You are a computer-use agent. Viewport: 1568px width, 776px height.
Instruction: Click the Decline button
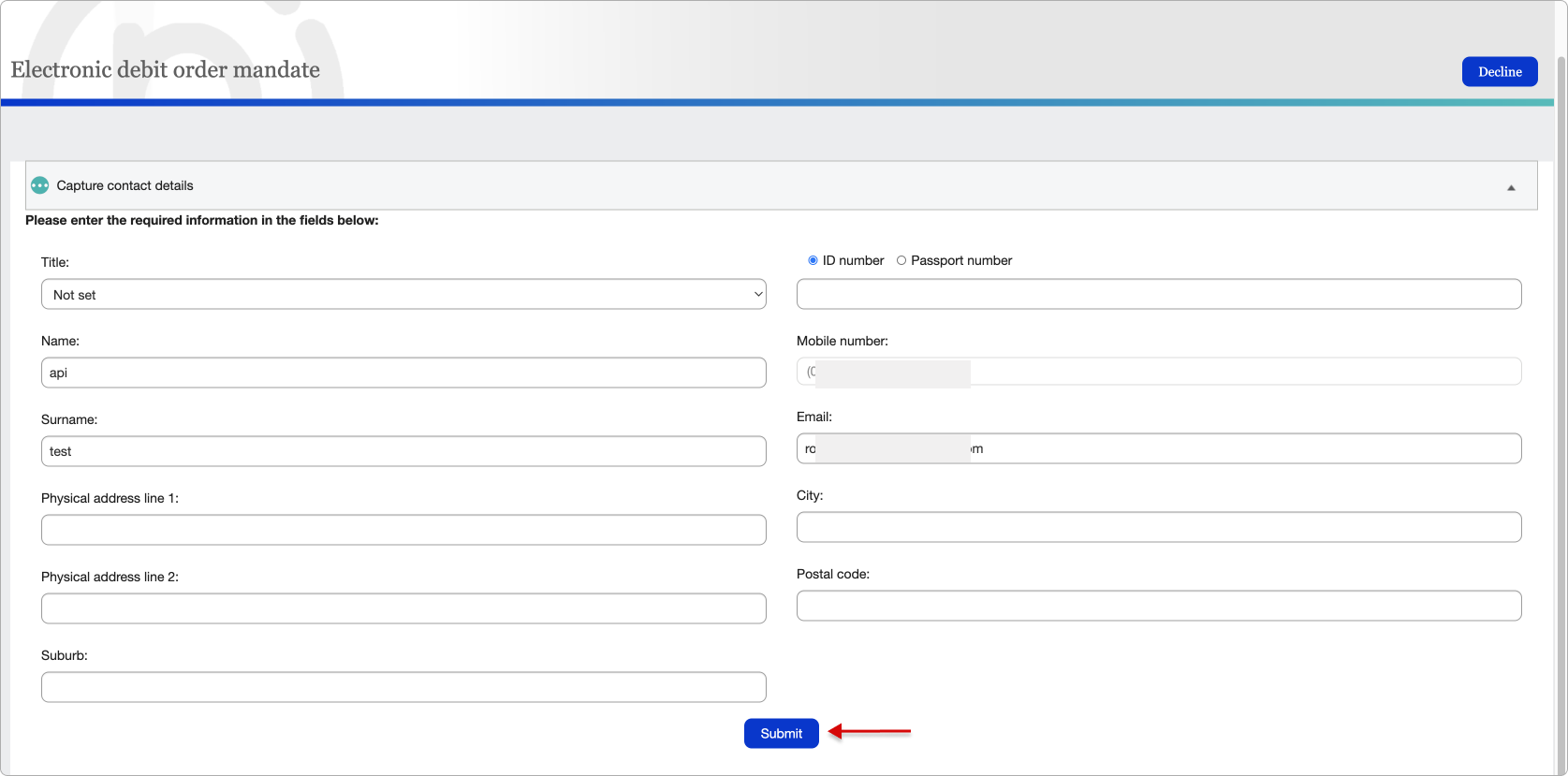click(x=1500, y=71)
